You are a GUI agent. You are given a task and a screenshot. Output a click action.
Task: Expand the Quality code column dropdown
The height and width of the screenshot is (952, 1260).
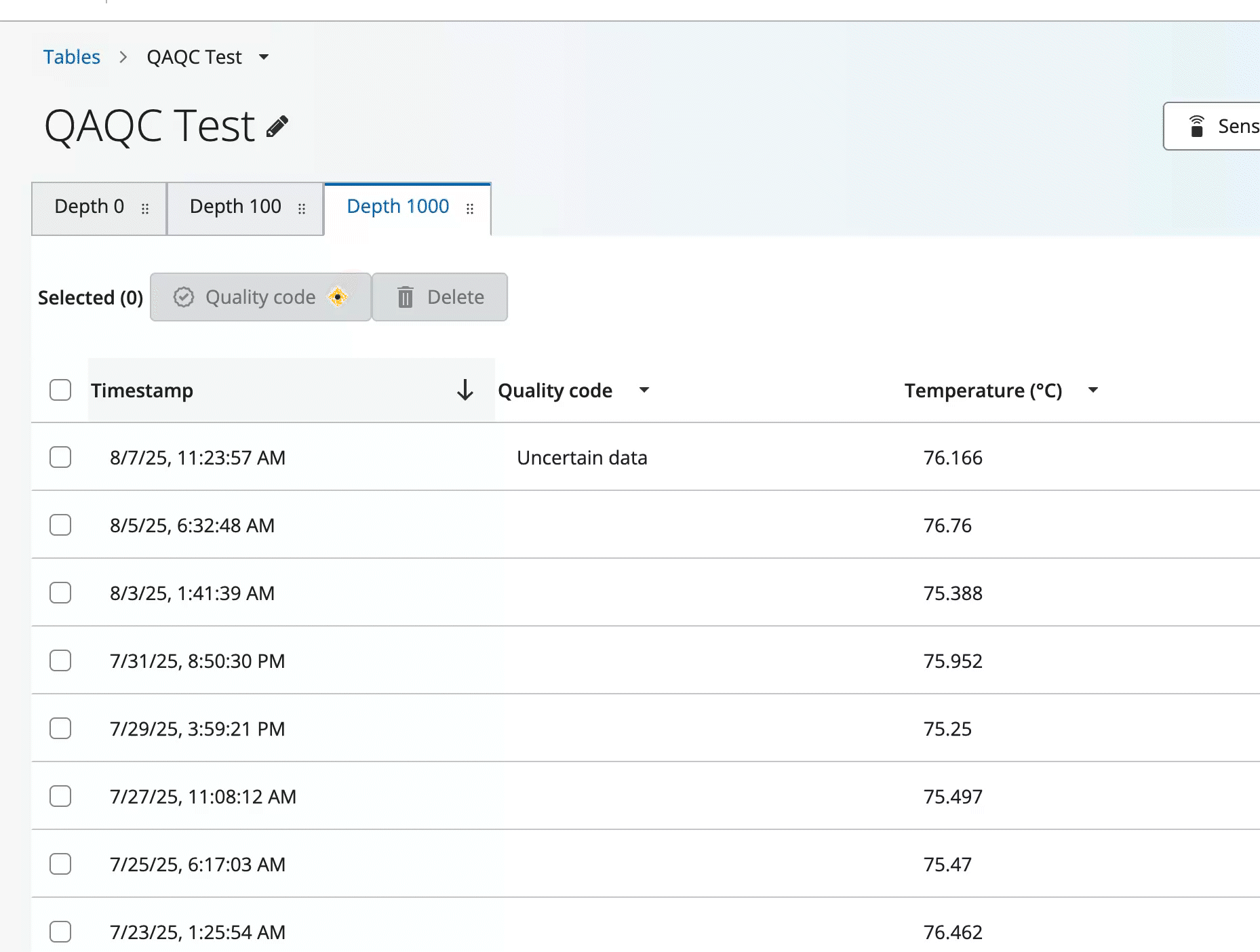[x=644, y=390]
